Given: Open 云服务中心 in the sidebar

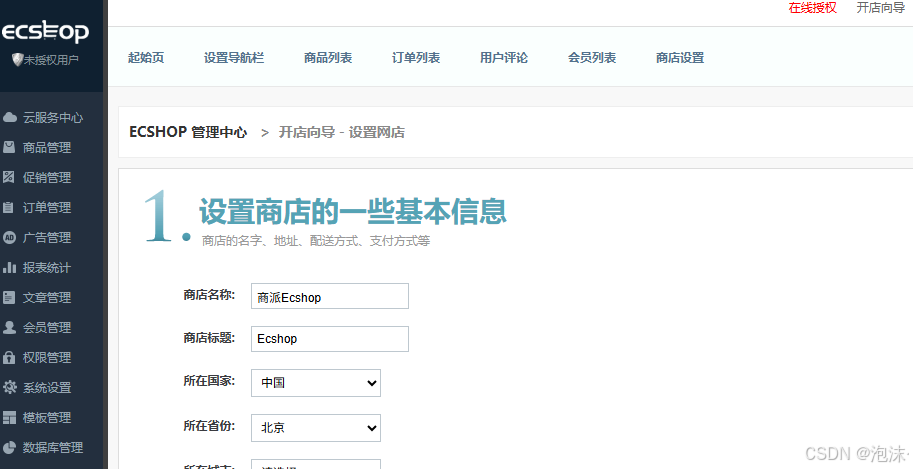Looking at the screenshot, I should [51, 118].
